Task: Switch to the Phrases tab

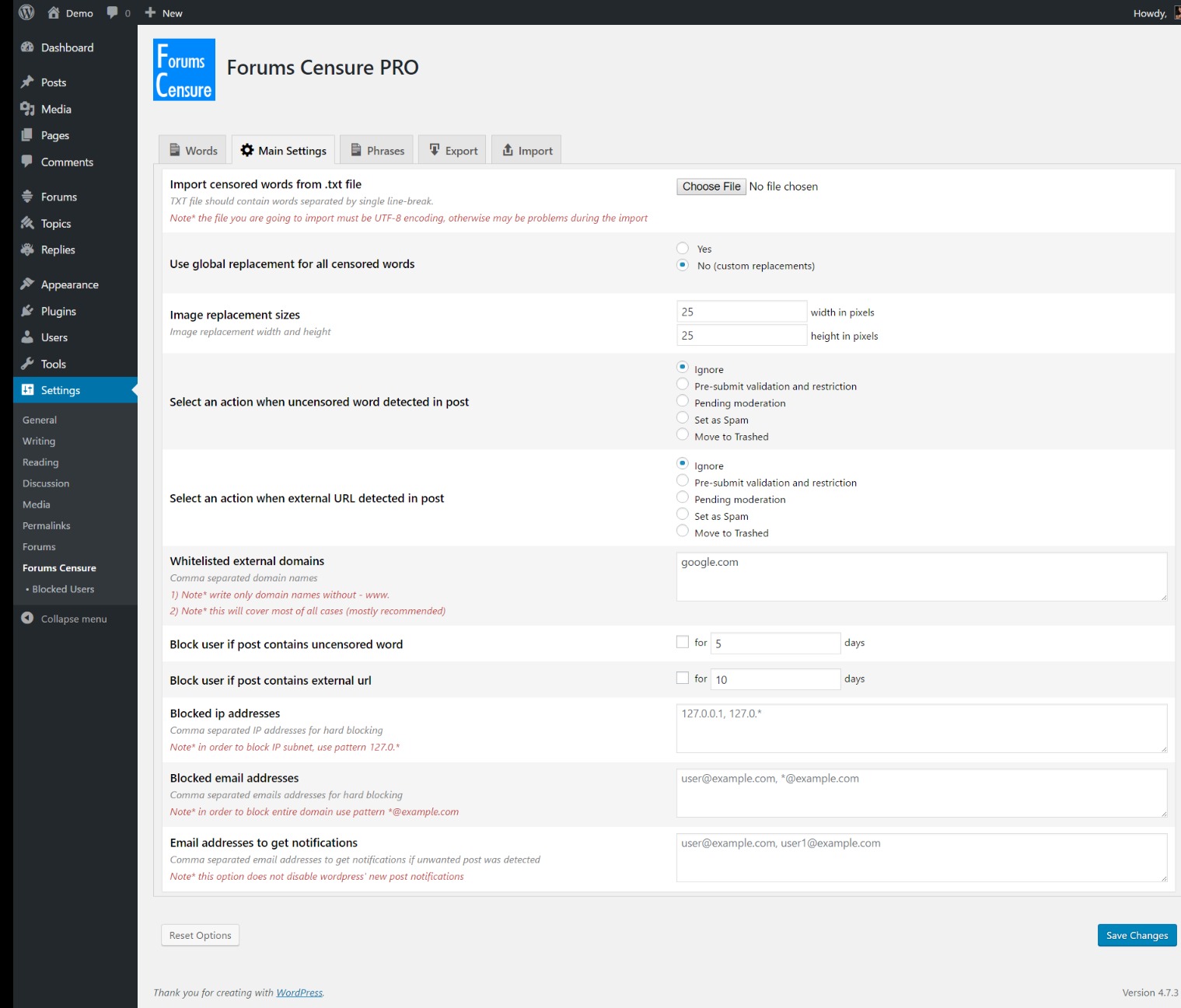Action: pyautogui.click(x=377, y=151)
